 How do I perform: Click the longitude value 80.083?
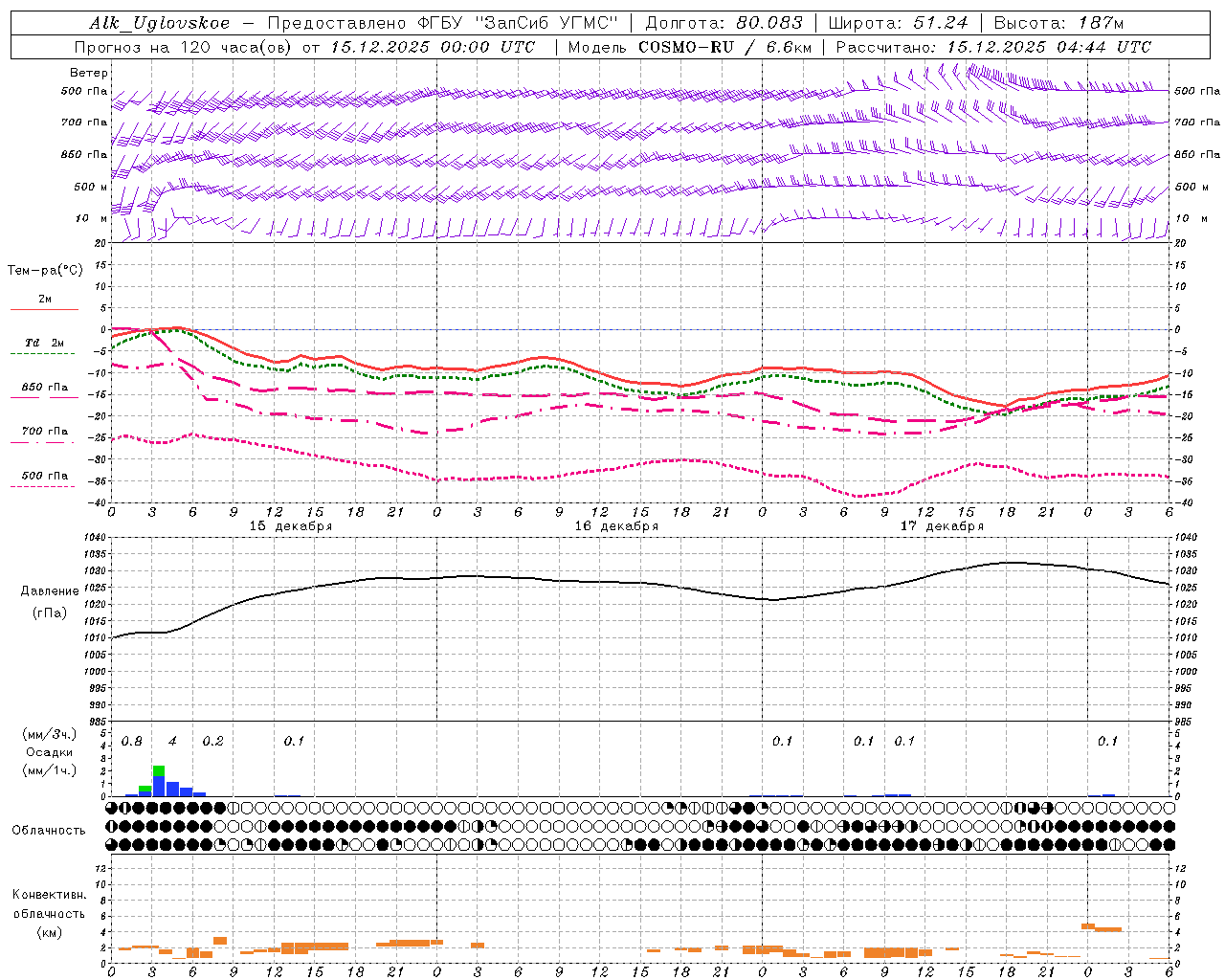[769, 23]
